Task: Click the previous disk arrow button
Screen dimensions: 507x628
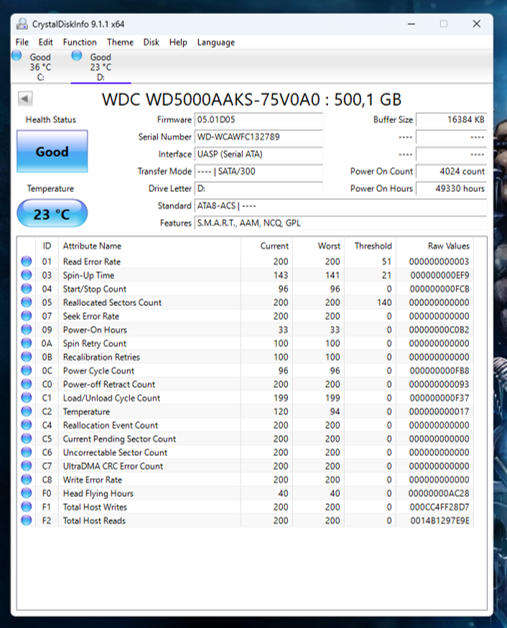Action: coord(25,99)
